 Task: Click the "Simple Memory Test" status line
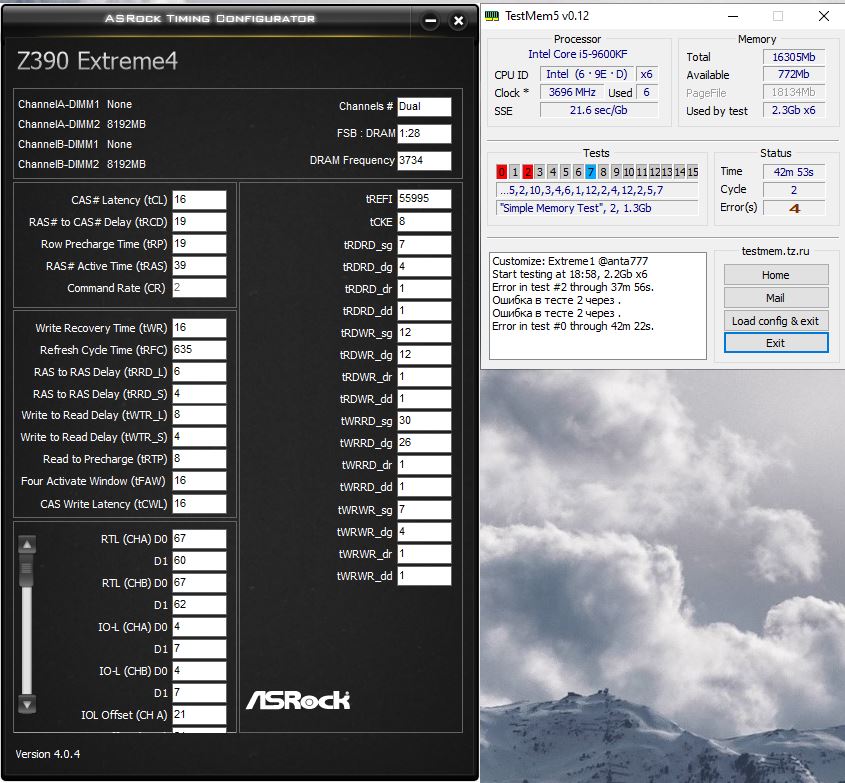coord(597,208)
